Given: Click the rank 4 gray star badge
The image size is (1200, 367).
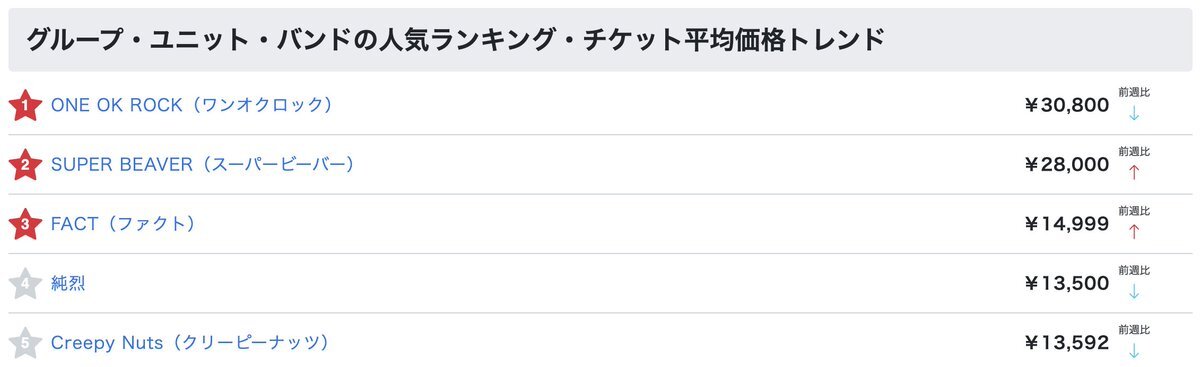Looking at the screenshot, I should (24, 283).
